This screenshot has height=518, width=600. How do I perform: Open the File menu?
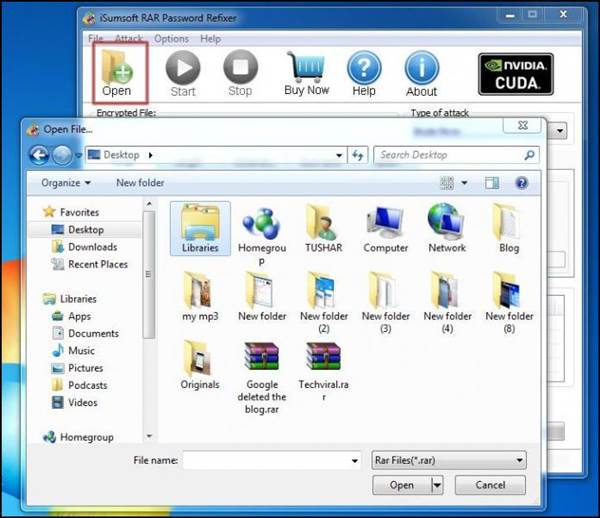(96, 39)
